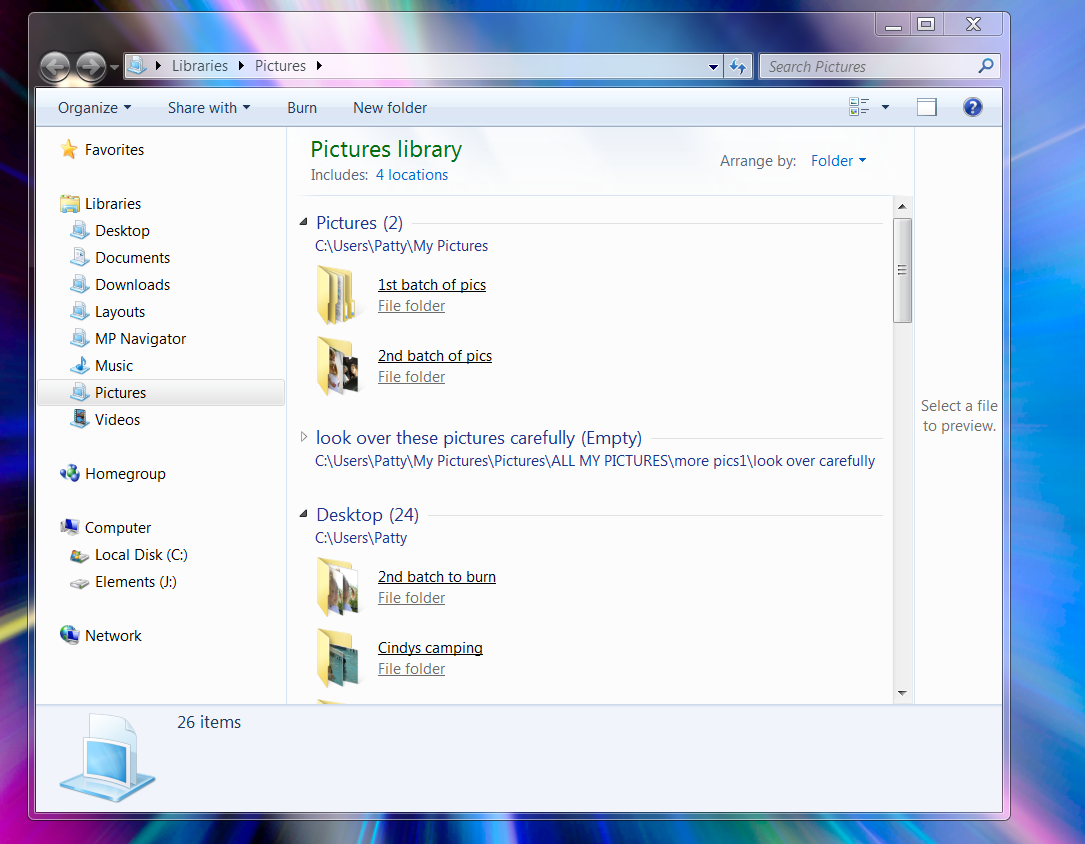
Task: Click the Cindys camping folder thumbnail
Action: point(337,658)
